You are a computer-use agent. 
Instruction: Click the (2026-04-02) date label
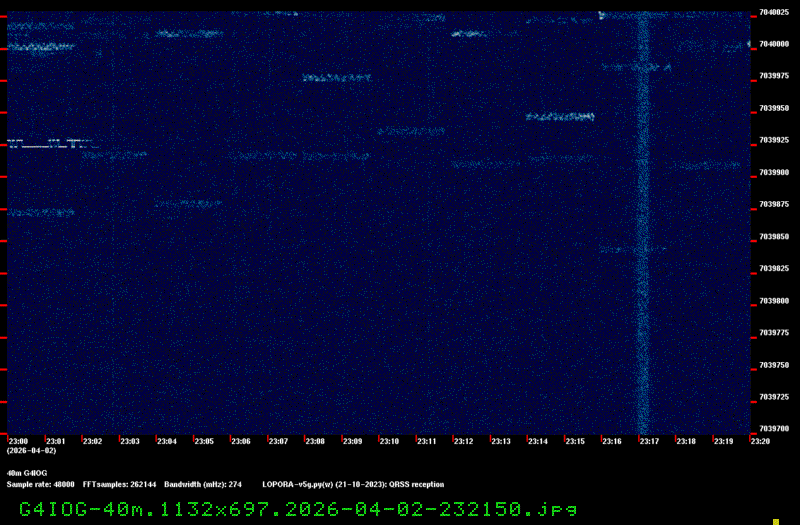point(32,451)
